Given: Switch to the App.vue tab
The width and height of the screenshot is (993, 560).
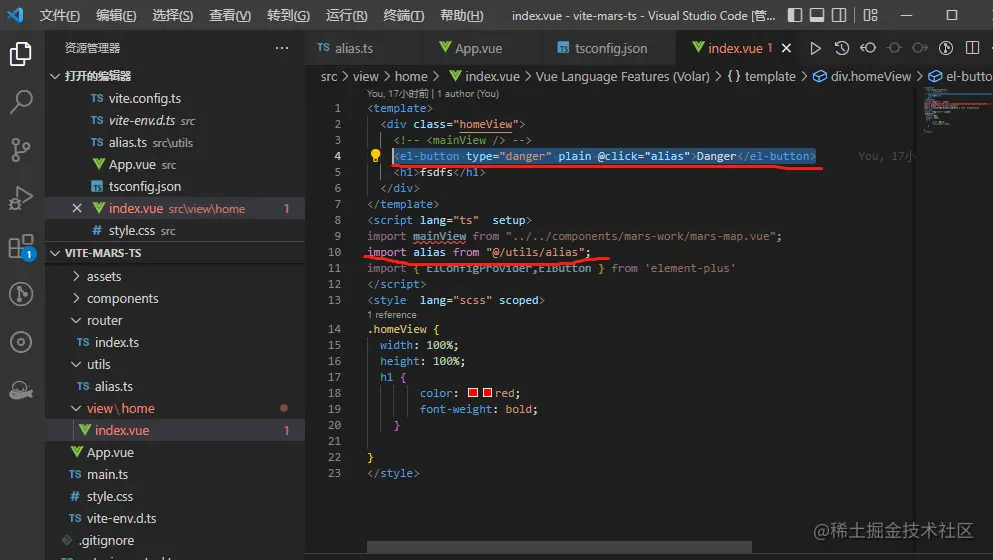Looking at the screenshot, I should click(481, 48).
